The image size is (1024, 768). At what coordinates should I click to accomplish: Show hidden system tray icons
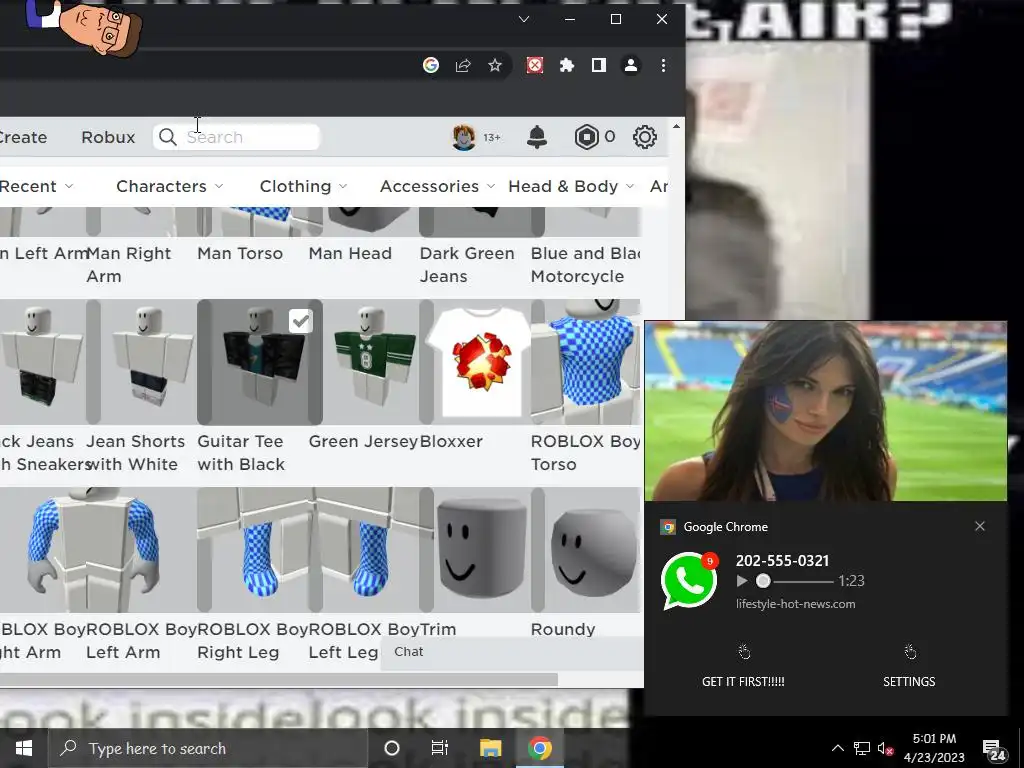click(x=838, y=748)
